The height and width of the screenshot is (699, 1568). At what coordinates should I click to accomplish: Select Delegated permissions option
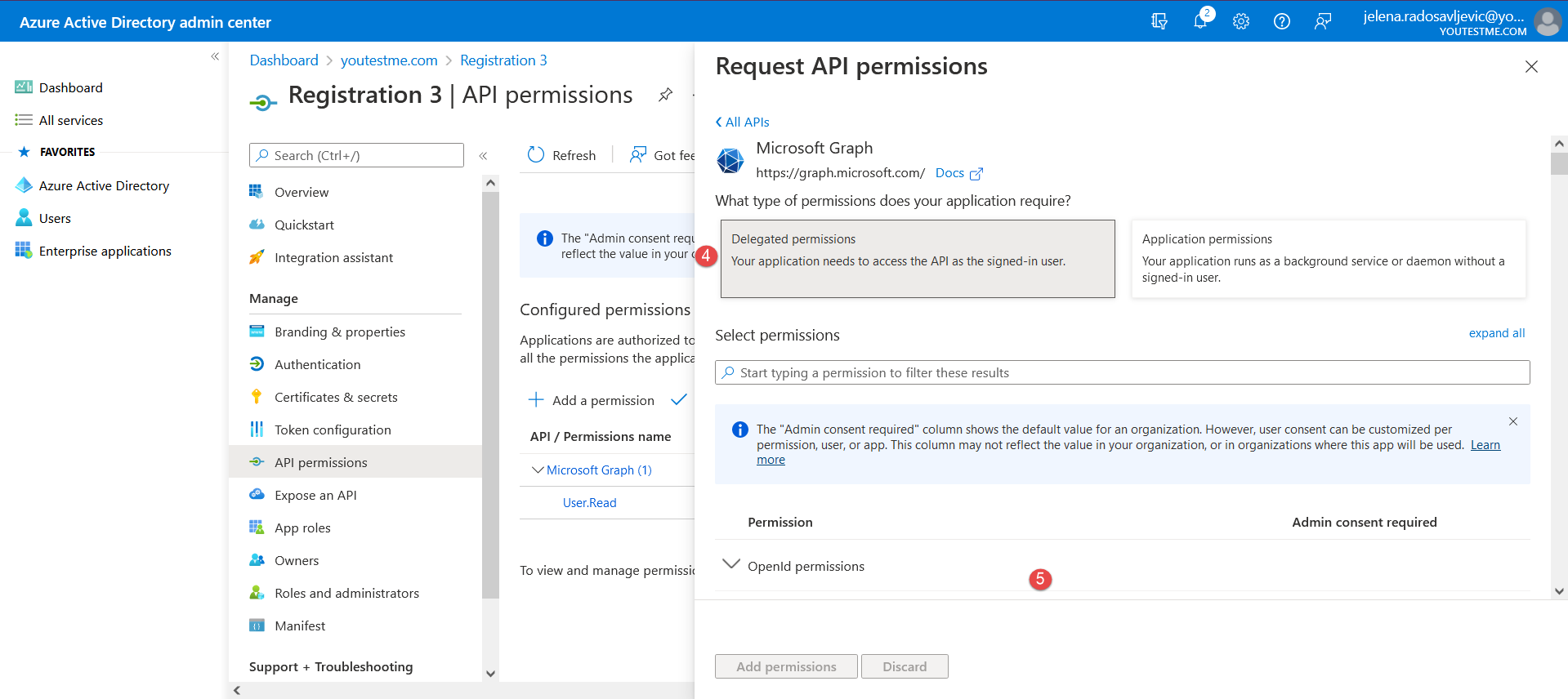pyautogui.click(x=917, y=258)
